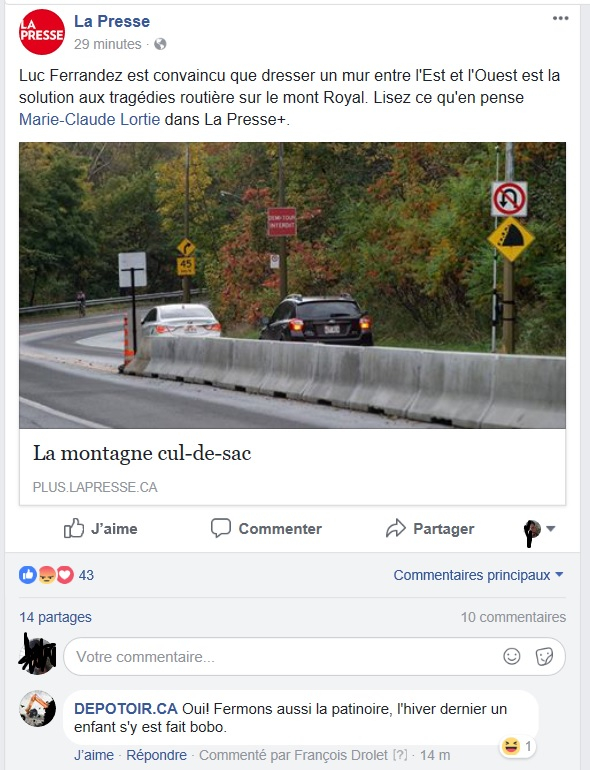Open the La Presse page name link
Image resolution: width=590 pixels, height=770 pixels.
tap(112, 21)
